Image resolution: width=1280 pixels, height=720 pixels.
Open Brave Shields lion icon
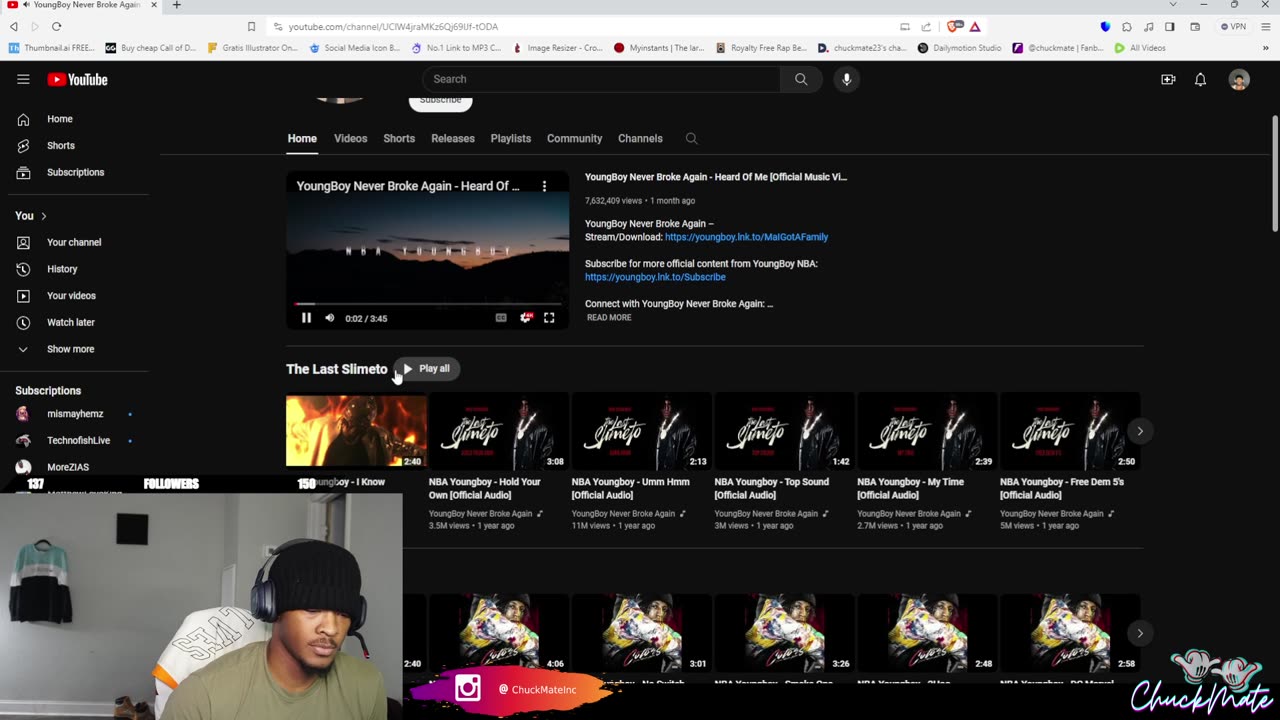point(952,27)
